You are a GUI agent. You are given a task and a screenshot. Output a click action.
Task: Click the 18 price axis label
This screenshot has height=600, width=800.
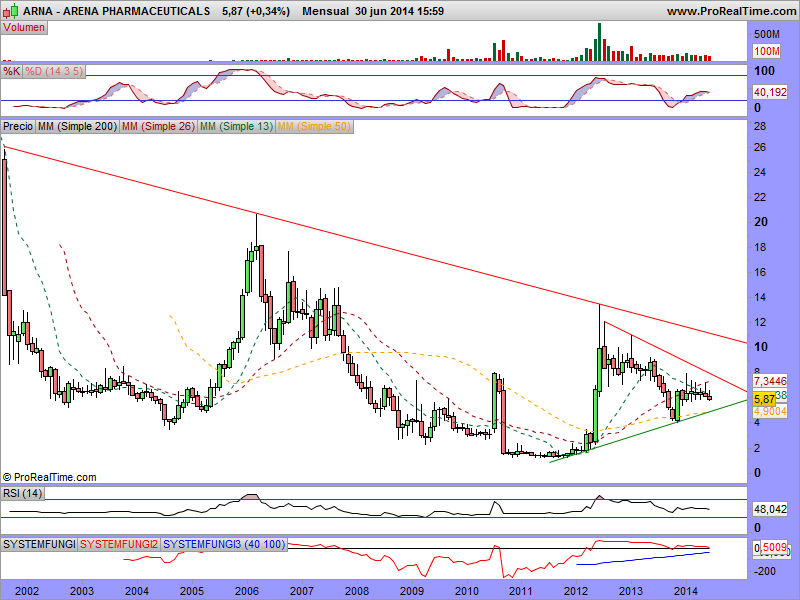(x=760, y=247)
